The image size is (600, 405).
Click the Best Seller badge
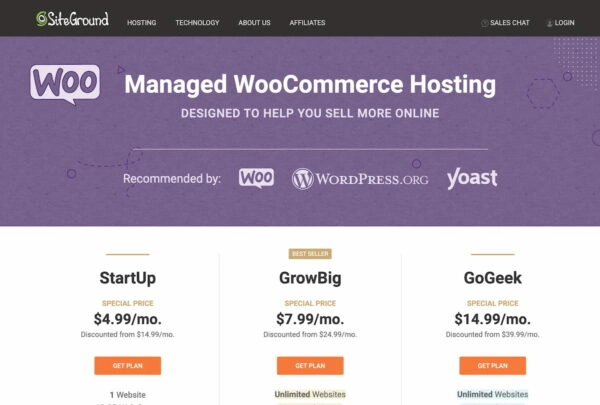click(309, 254)
